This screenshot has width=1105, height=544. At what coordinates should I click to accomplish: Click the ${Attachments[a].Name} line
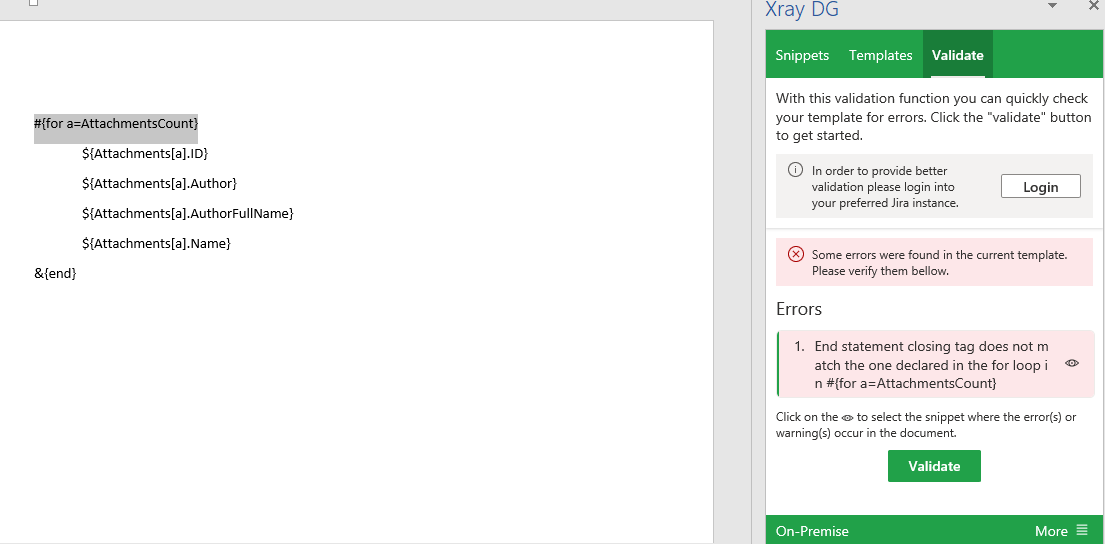(x=156, y=243)
